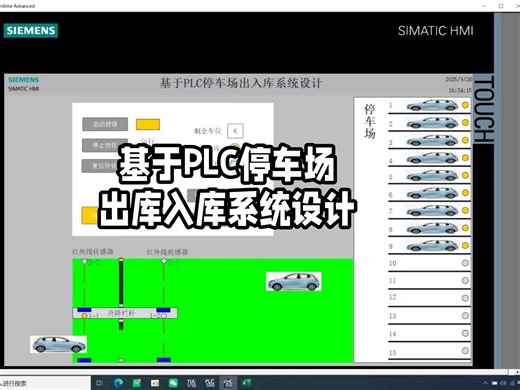520x390 pixels.
Task: Show hidden system tray icons
Action: point(485,383)
